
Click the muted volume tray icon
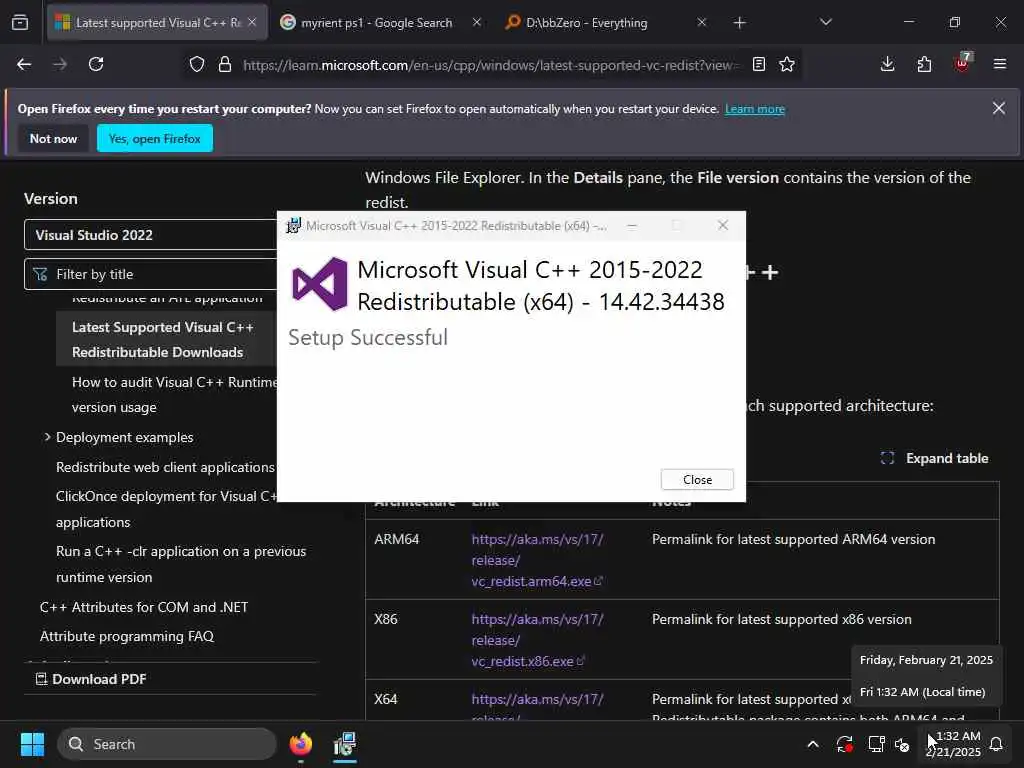902,744
